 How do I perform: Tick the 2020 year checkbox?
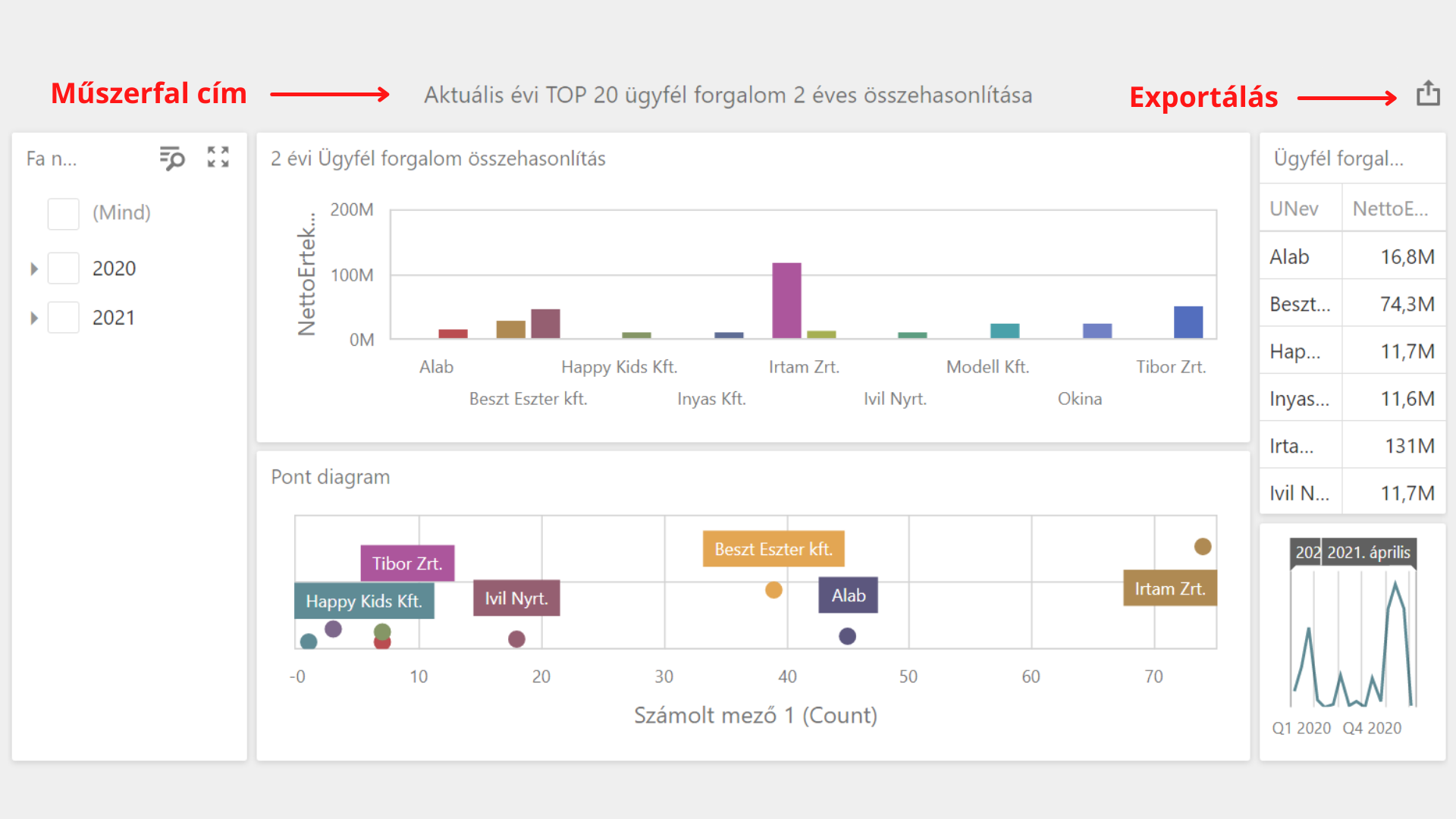[63, 268]
